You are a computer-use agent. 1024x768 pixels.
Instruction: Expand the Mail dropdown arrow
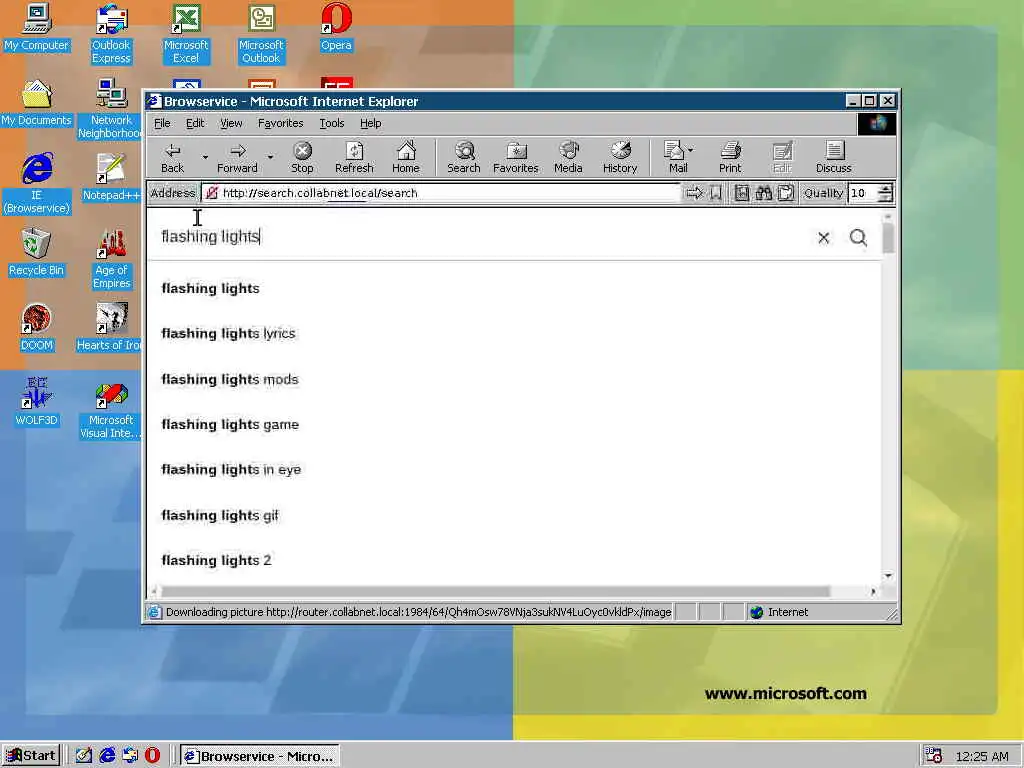[691, 150]
